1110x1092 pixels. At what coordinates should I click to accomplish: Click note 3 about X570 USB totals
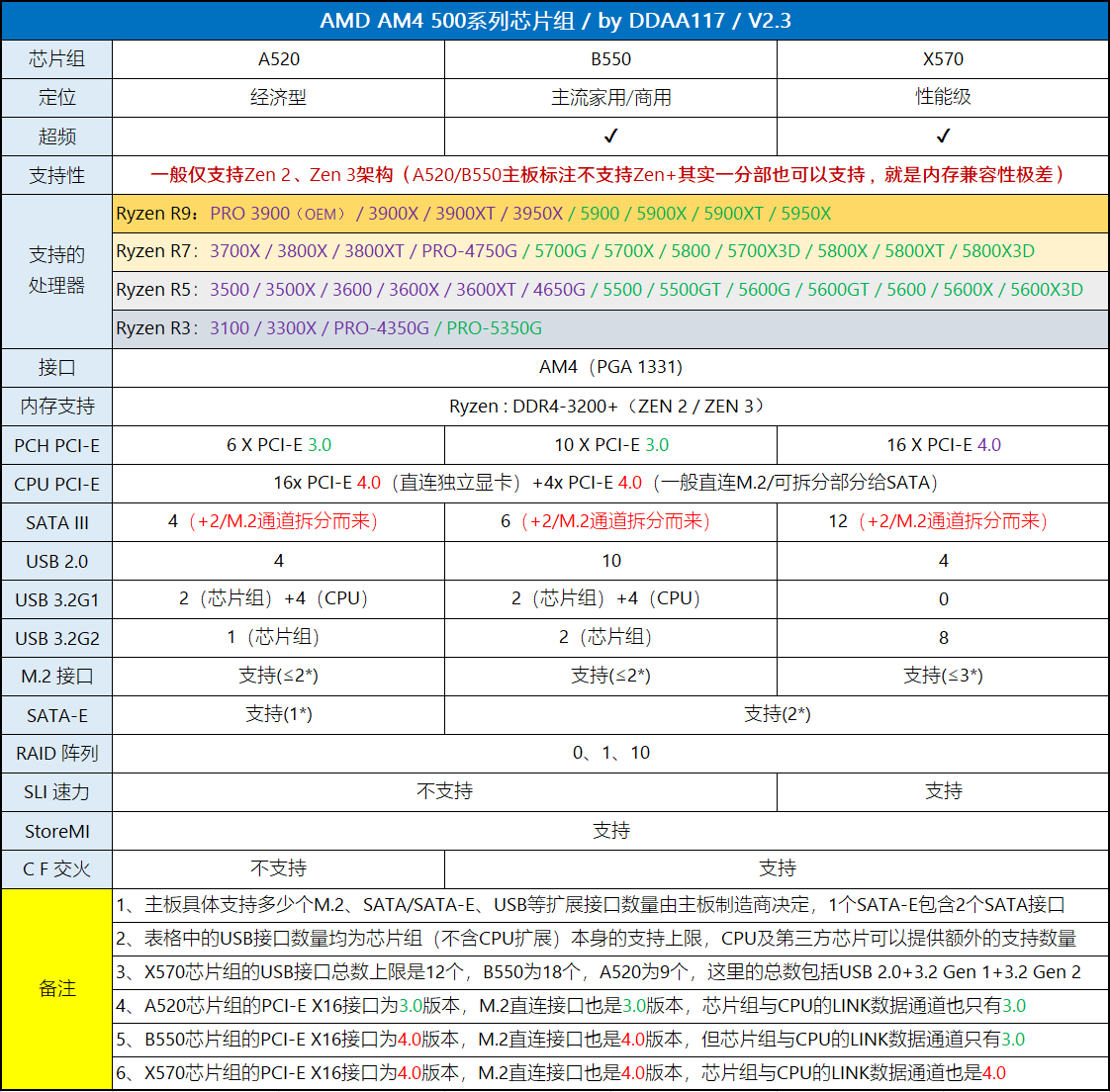pos(610,972)
